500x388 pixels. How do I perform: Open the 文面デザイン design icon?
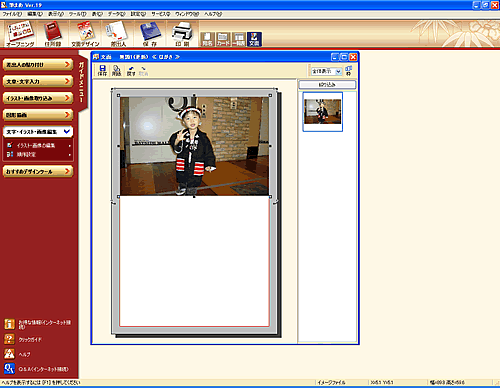point(85,34)
